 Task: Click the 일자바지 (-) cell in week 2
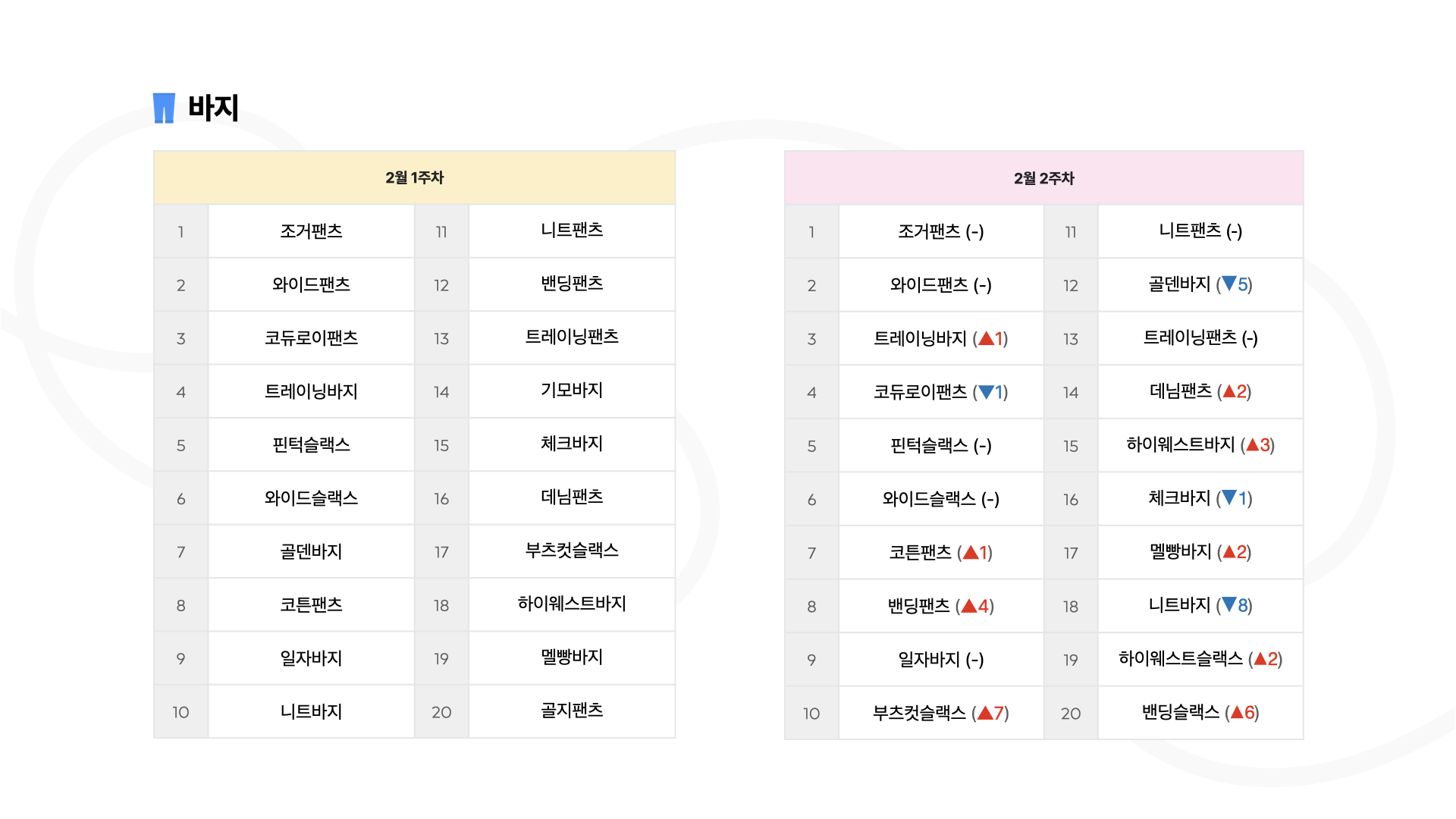tap(941, 660)
